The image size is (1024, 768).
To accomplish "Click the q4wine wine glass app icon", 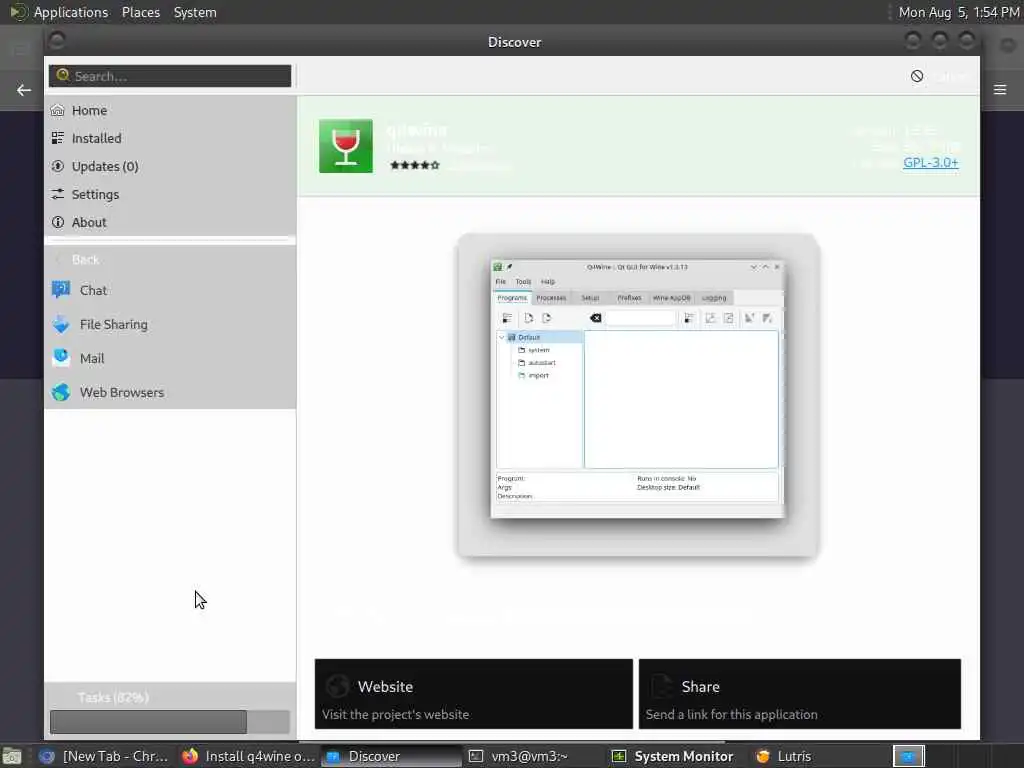I will tap(345, 146).
